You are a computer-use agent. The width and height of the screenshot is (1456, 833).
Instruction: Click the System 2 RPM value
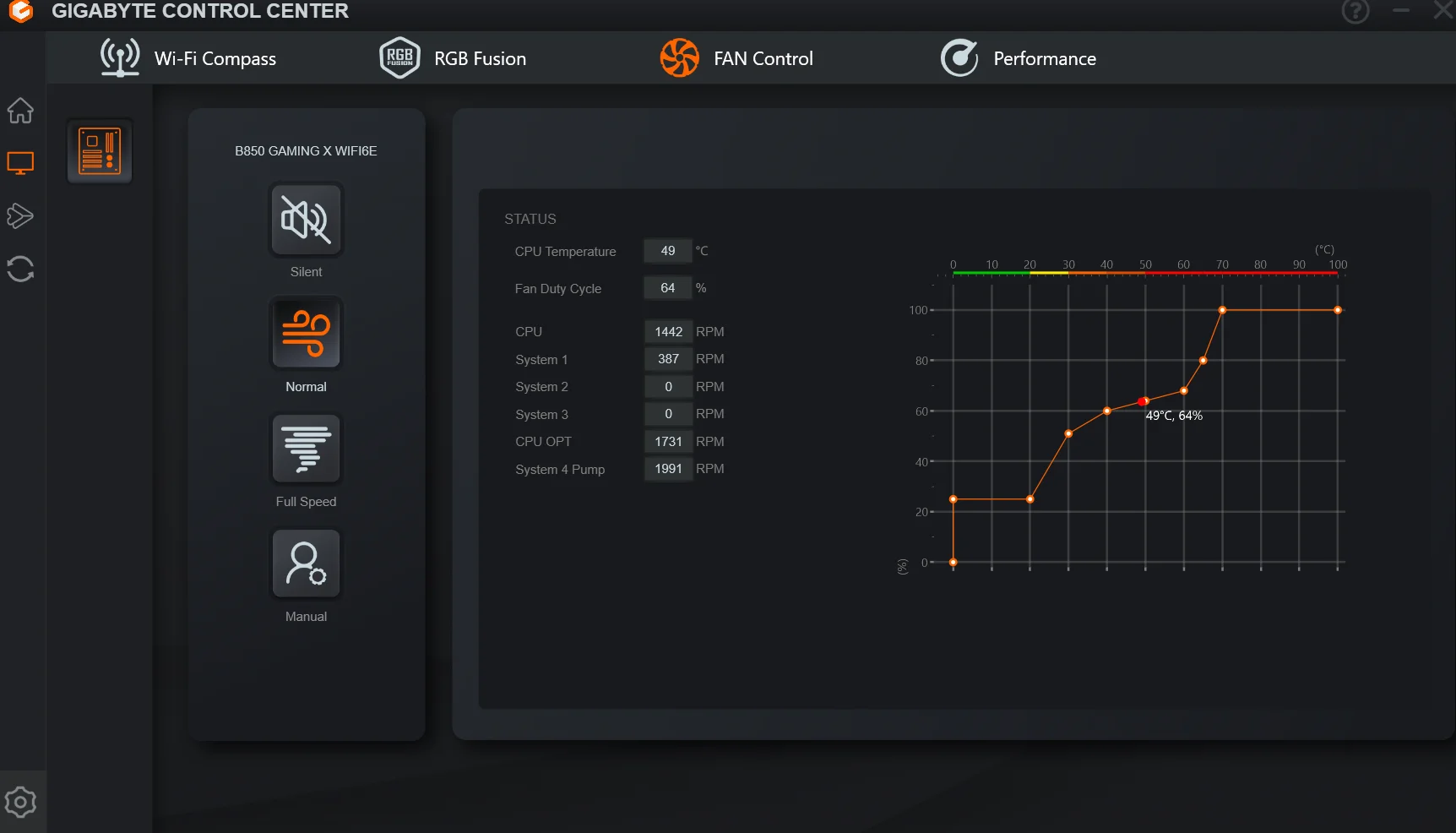pyautogui.click(x=668, y=387)
